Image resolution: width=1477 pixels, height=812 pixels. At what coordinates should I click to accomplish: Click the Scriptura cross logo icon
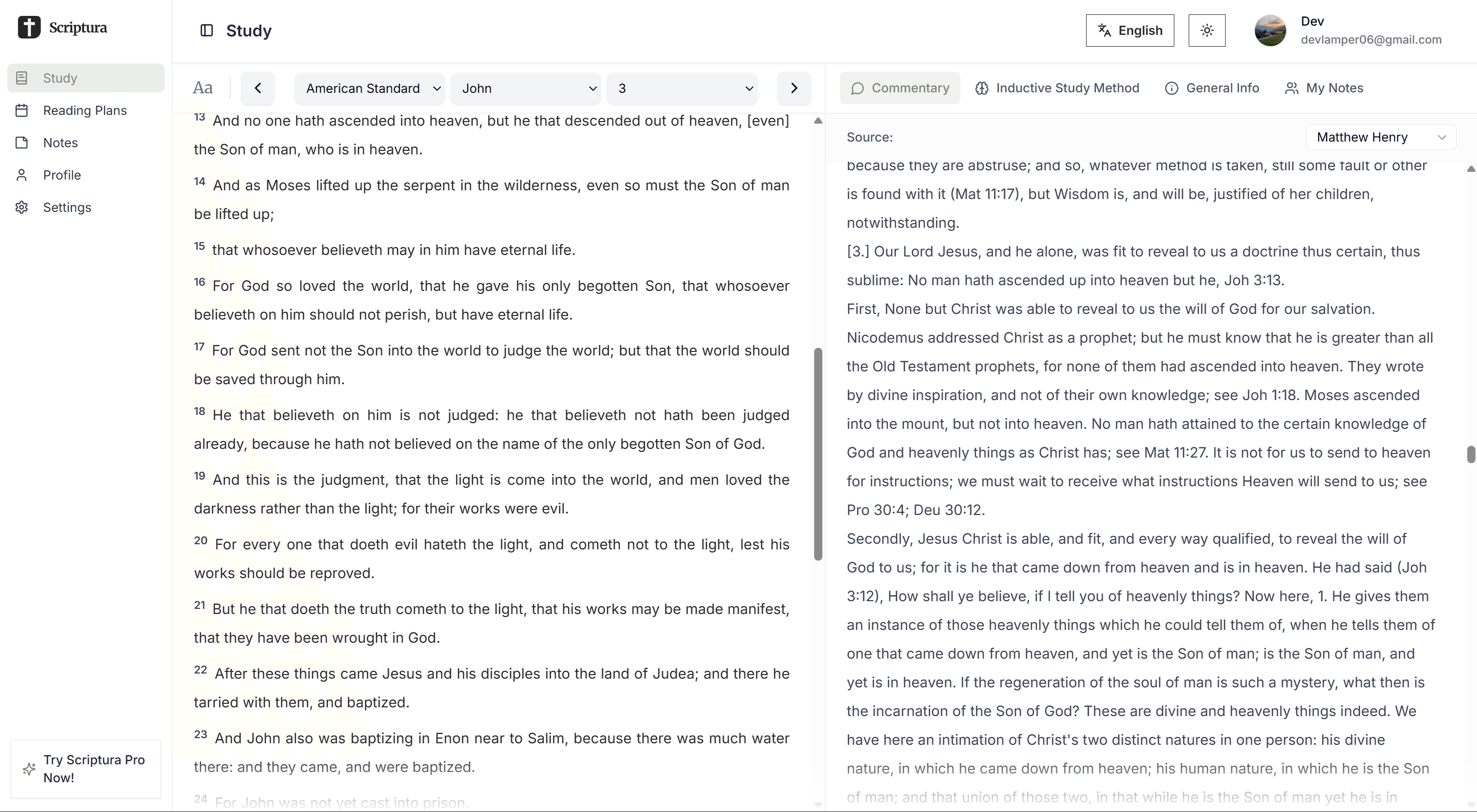[x=29, y=27]
